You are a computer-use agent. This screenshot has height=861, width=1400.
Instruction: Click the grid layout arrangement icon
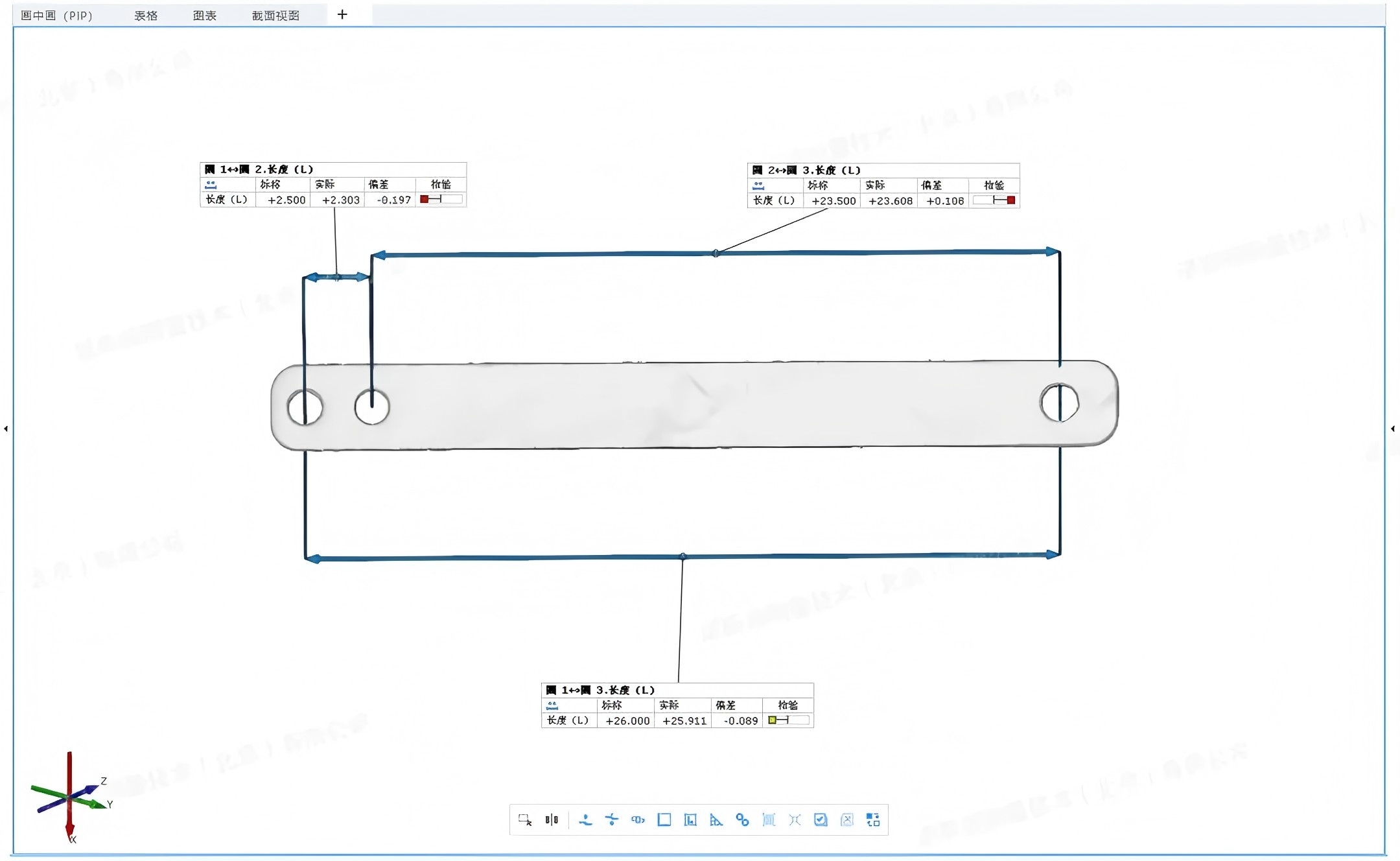[873, 820]
